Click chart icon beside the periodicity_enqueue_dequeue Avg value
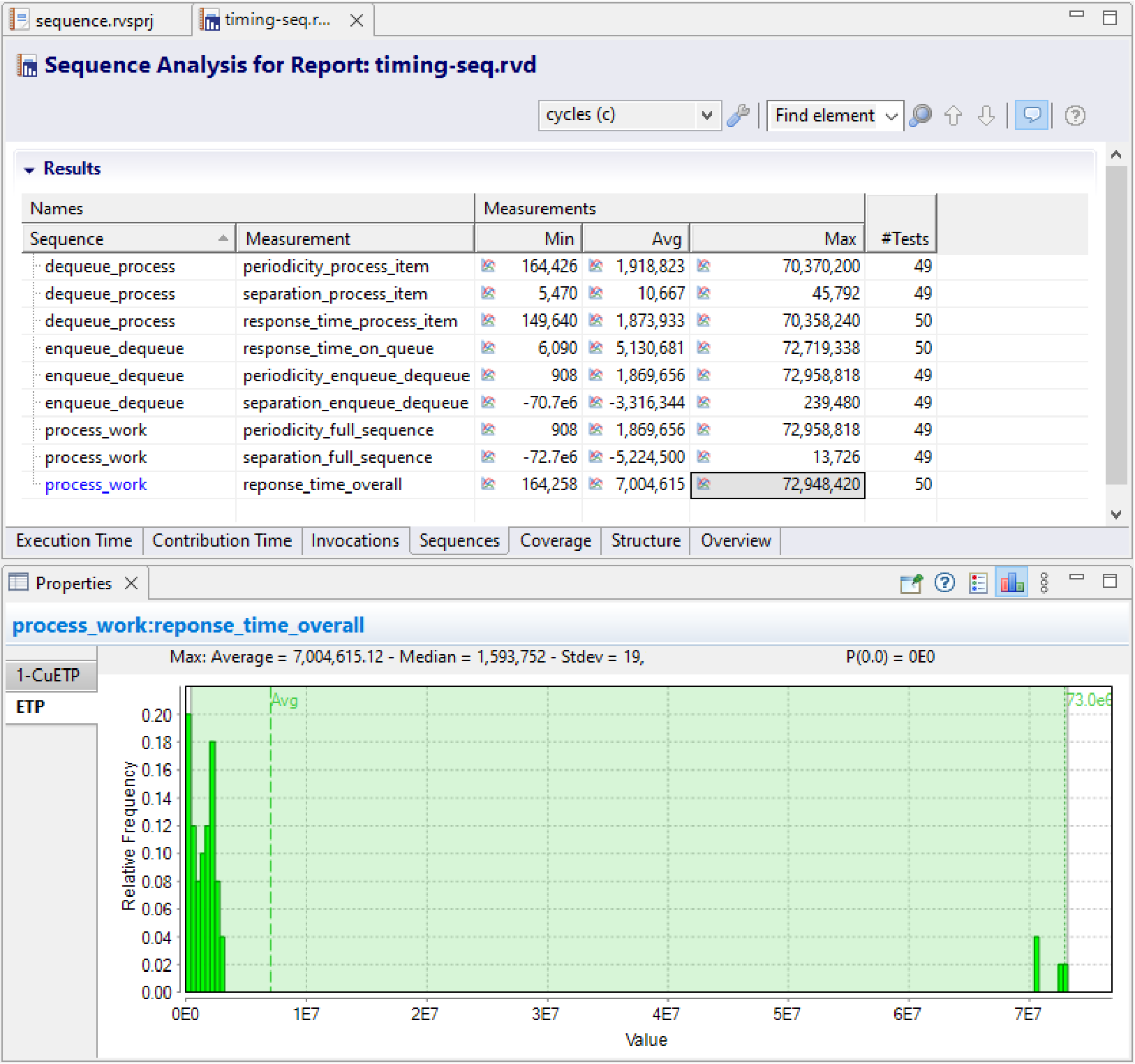Viewport: 1135px width, 1064px height. pyautogui.click(x=595, y=375)
